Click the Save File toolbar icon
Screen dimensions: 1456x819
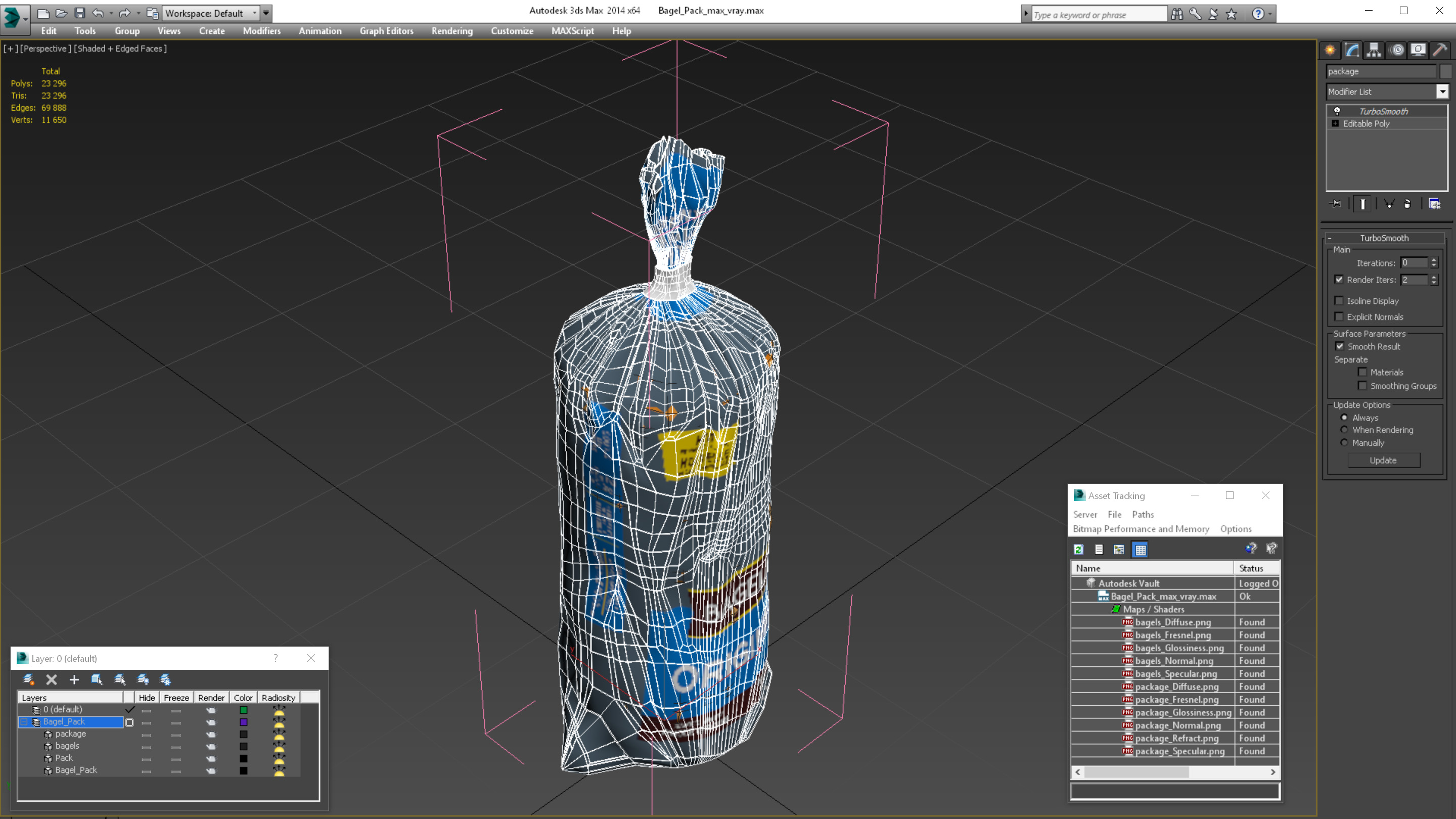(x=80, y=13)
